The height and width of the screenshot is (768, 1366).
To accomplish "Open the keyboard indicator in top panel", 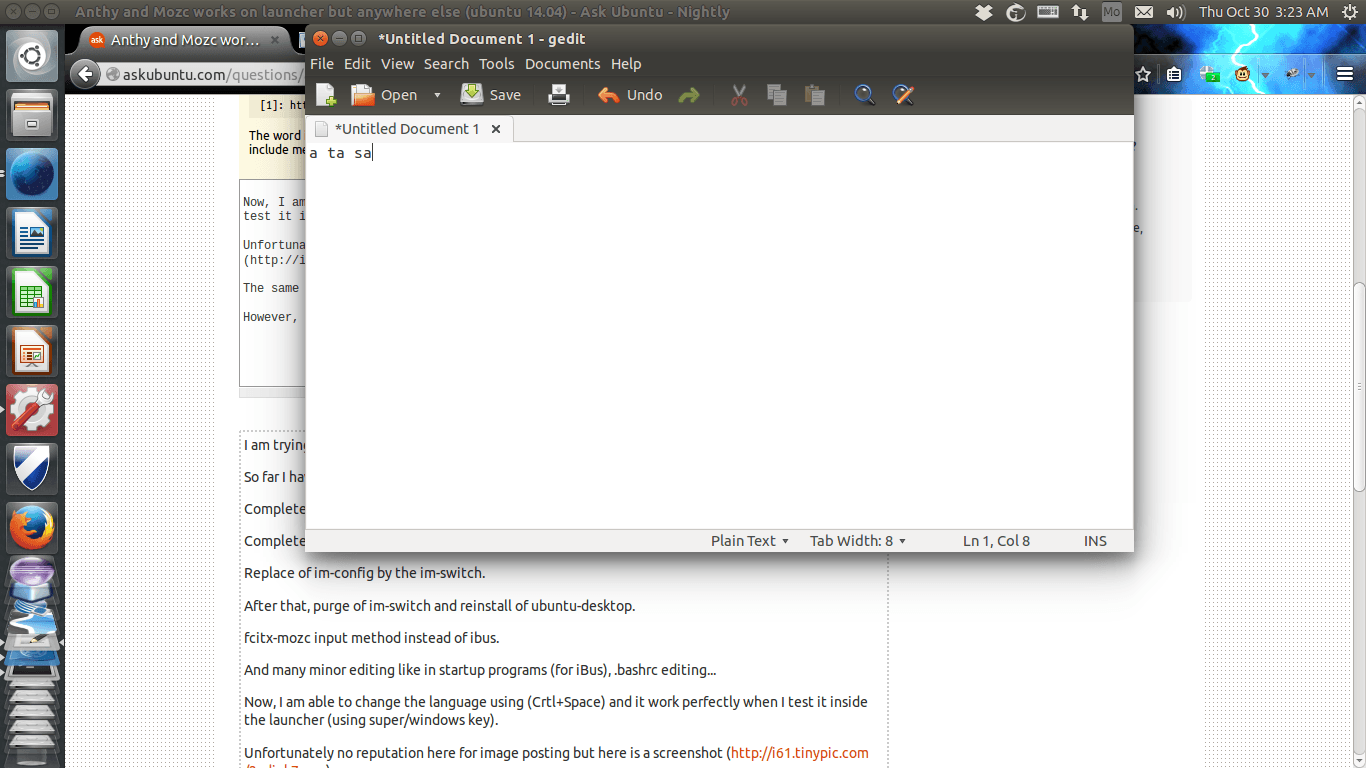I will click(x=1048, y=12).
